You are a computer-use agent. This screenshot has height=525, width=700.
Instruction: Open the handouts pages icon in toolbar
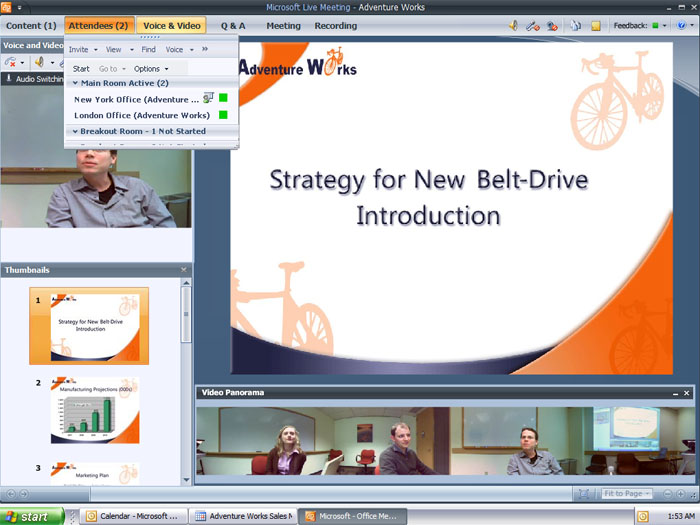[x=576, y=26]
